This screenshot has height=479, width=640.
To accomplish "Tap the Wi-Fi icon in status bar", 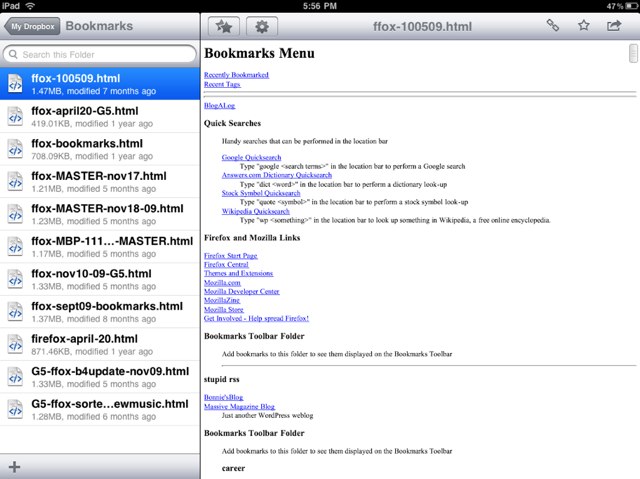I will pos(30,6).
